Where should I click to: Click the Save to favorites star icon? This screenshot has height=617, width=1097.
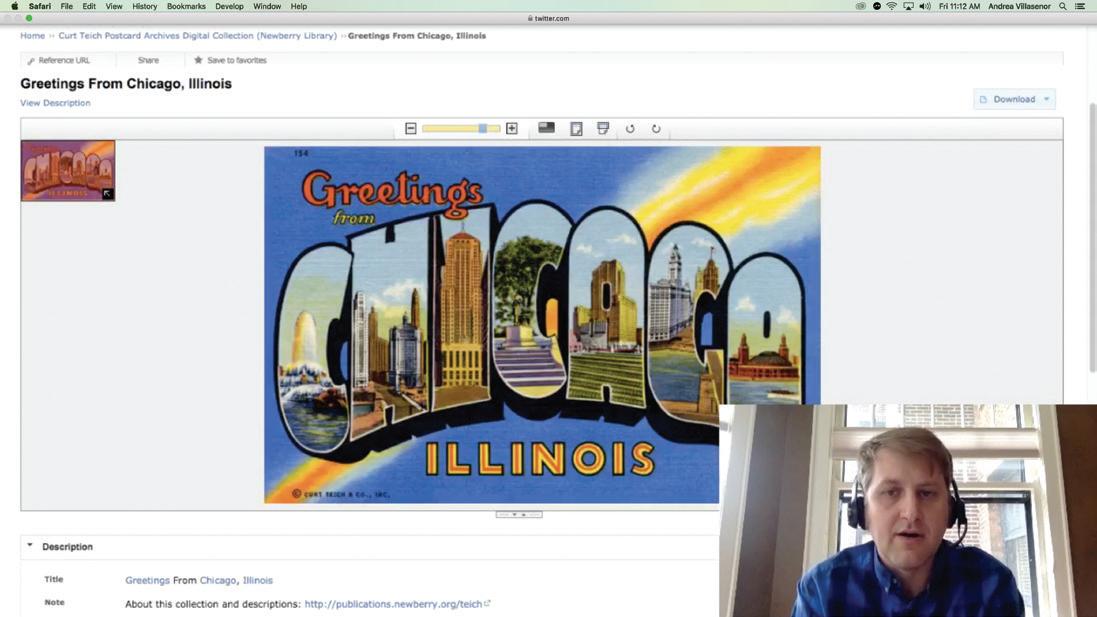[x=198, y=60]
